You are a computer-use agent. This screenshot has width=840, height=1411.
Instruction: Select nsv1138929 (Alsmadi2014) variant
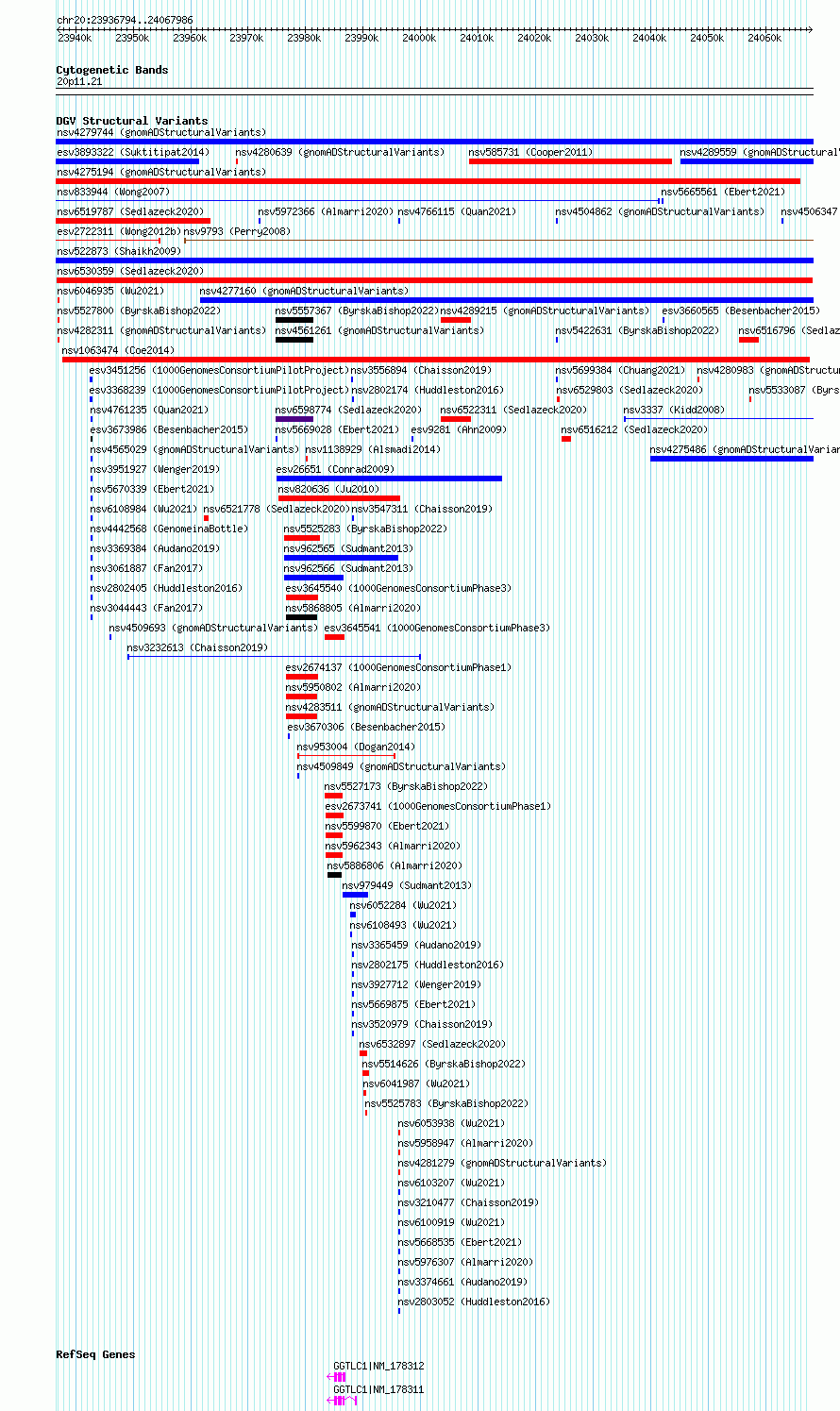pyautogui.click(x=373, y=449)
